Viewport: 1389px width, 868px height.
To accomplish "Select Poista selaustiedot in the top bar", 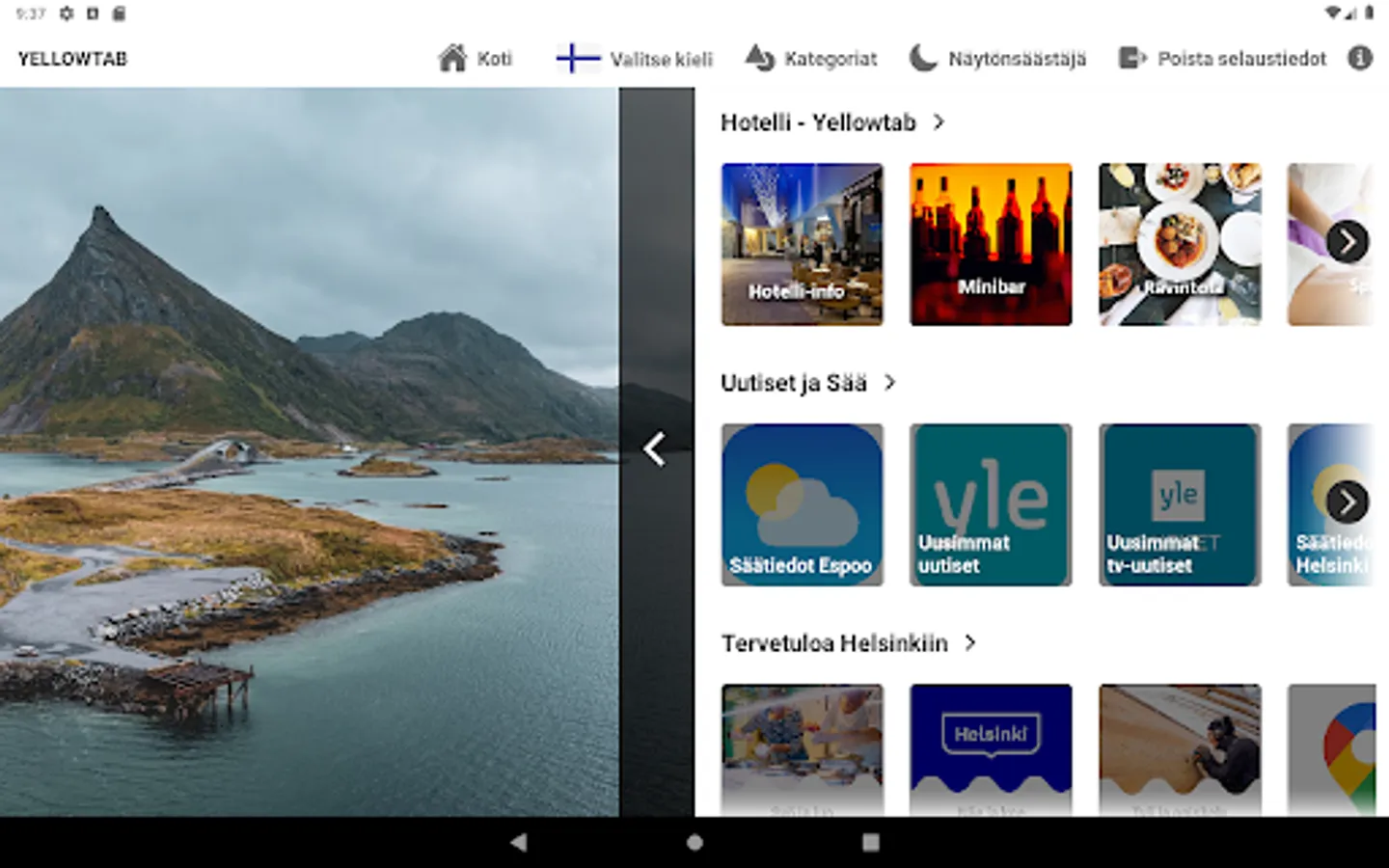I will [x=1242, y=59].
